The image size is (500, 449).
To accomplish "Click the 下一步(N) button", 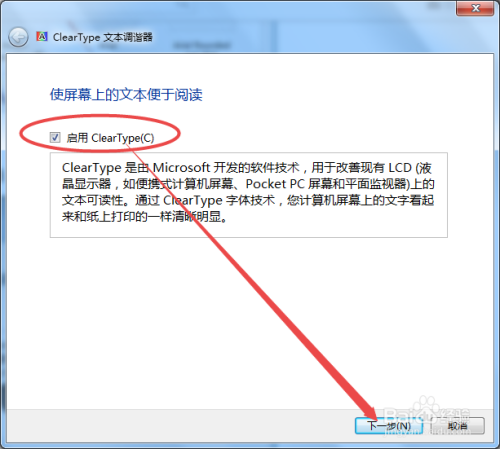I will pos(389,426).
